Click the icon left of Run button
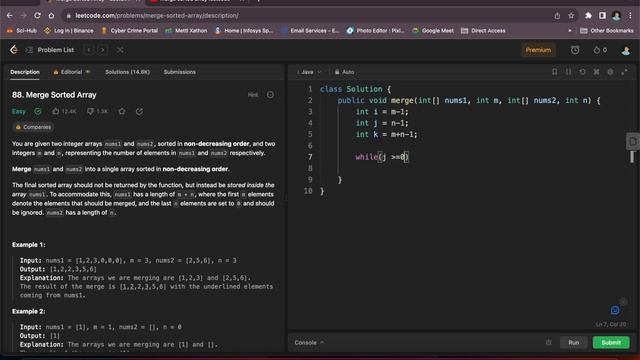This screenshot has width=640, height=360. coord(548,342)
